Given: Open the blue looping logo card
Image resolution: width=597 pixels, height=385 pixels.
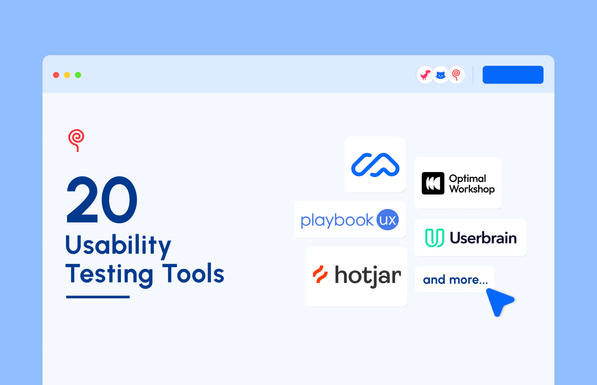Looking at the screenshot, I should 375,165.
